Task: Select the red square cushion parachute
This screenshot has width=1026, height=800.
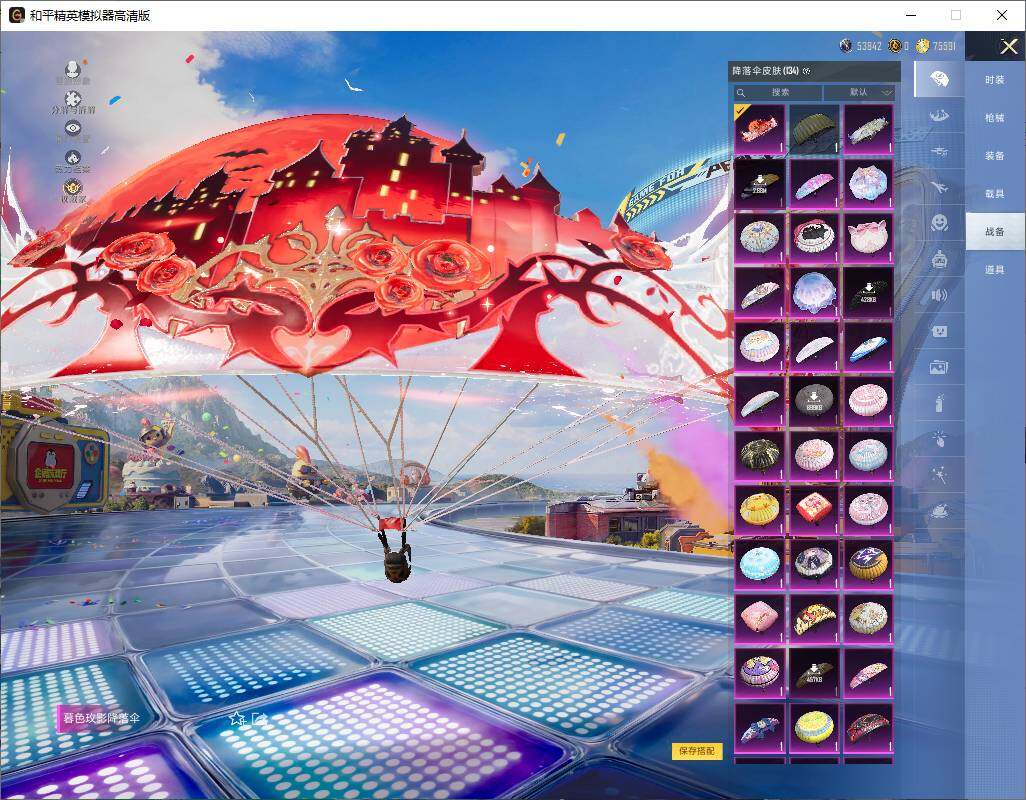Action: (x=814, y=510)
